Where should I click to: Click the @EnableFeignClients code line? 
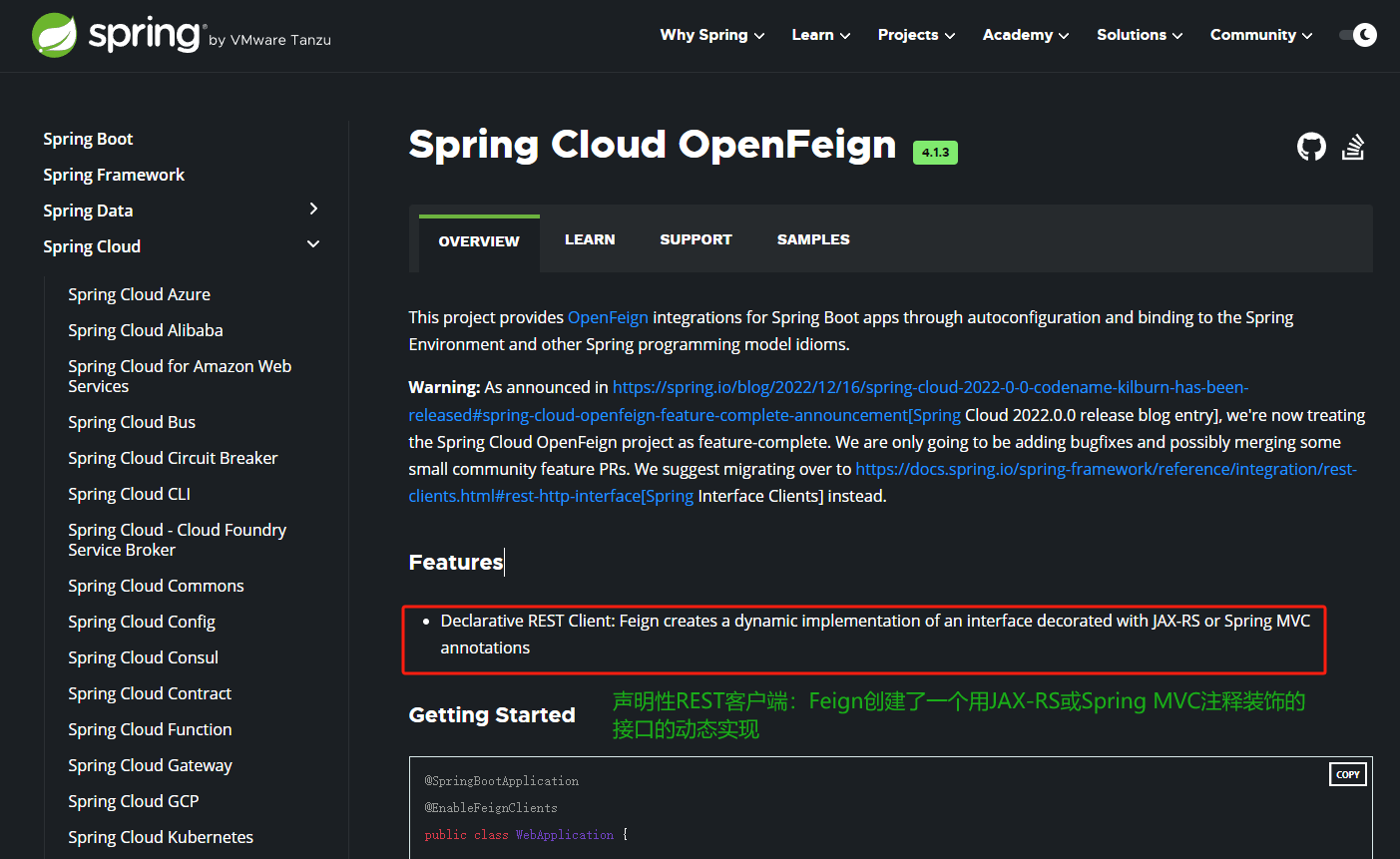click(x=491, y=808)
